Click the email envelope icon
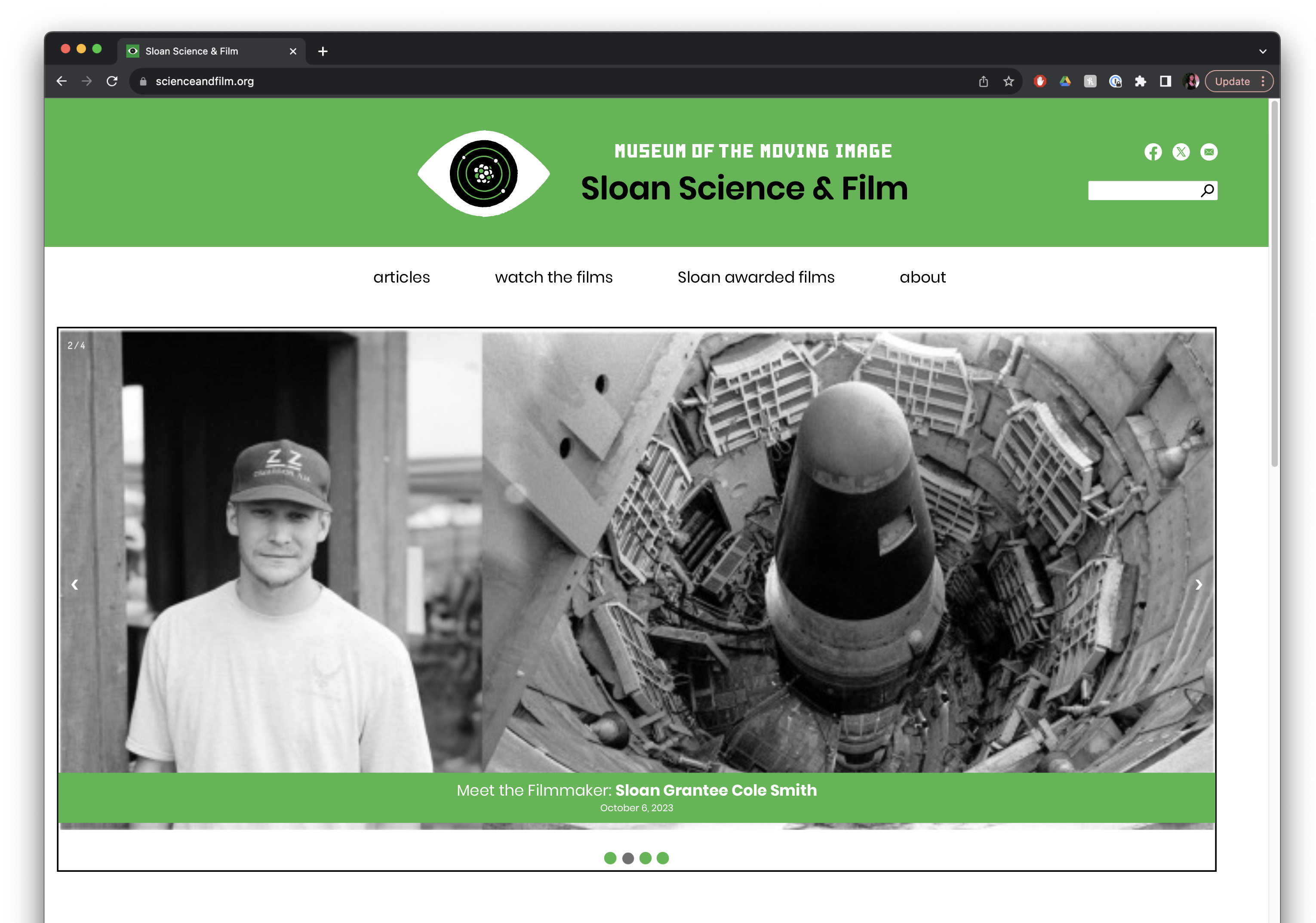Screen dimensions: 1316x923 [1209, 152]
